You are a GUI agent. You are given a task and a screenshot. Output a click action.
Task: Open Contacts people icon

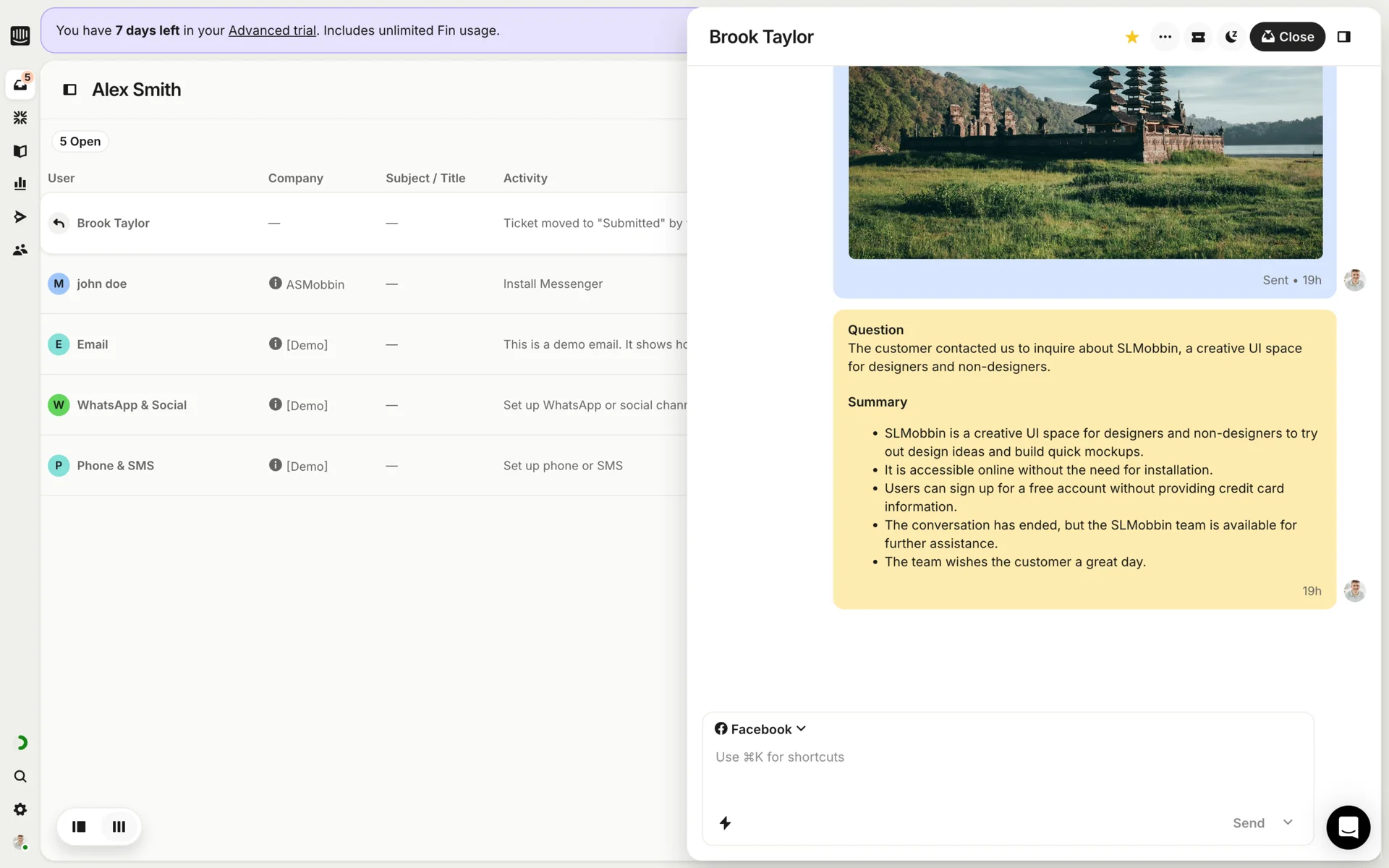click(x=20, y=250)
